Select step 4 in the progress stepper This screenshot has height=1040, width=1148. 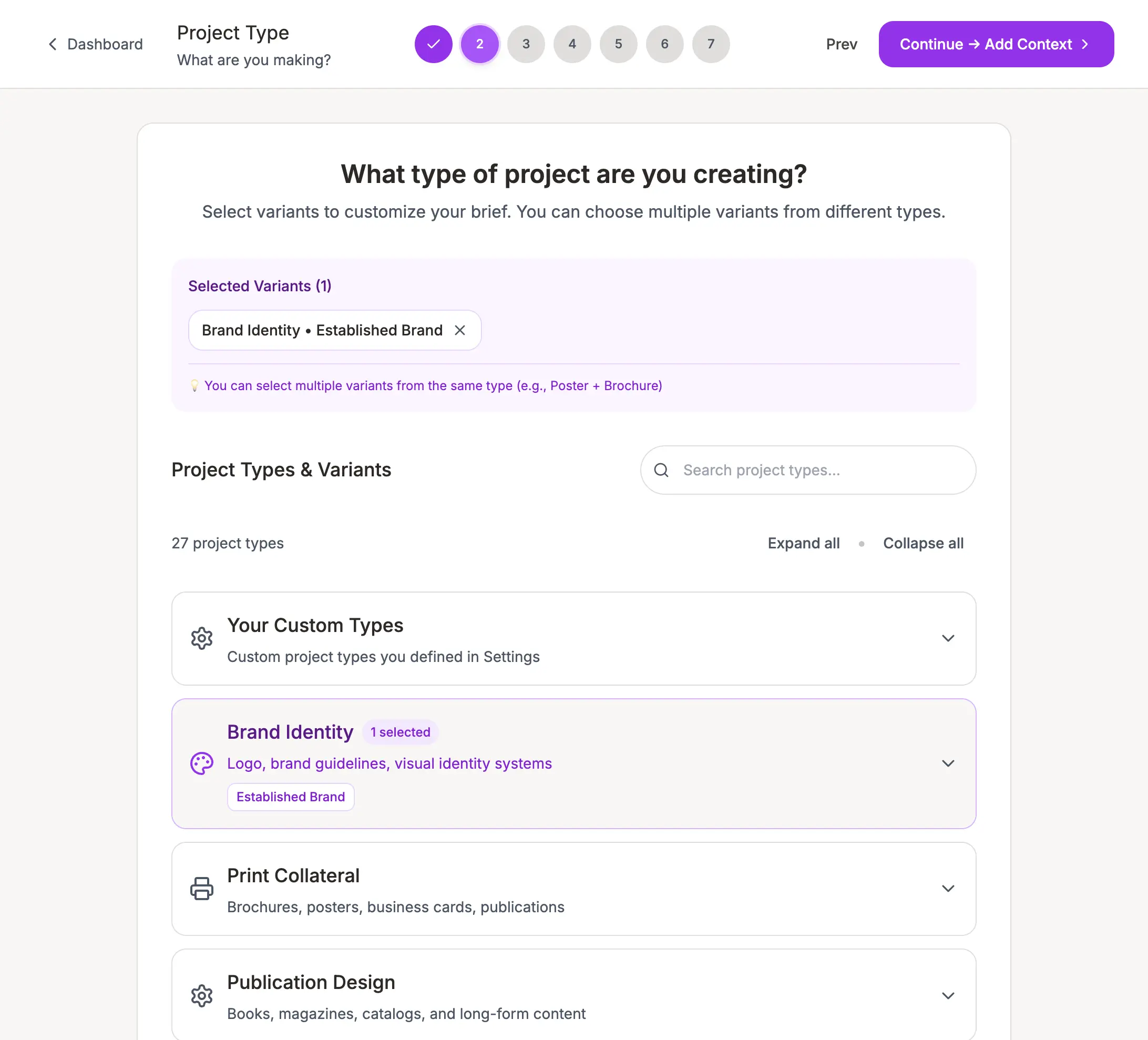tap(572, 44)
